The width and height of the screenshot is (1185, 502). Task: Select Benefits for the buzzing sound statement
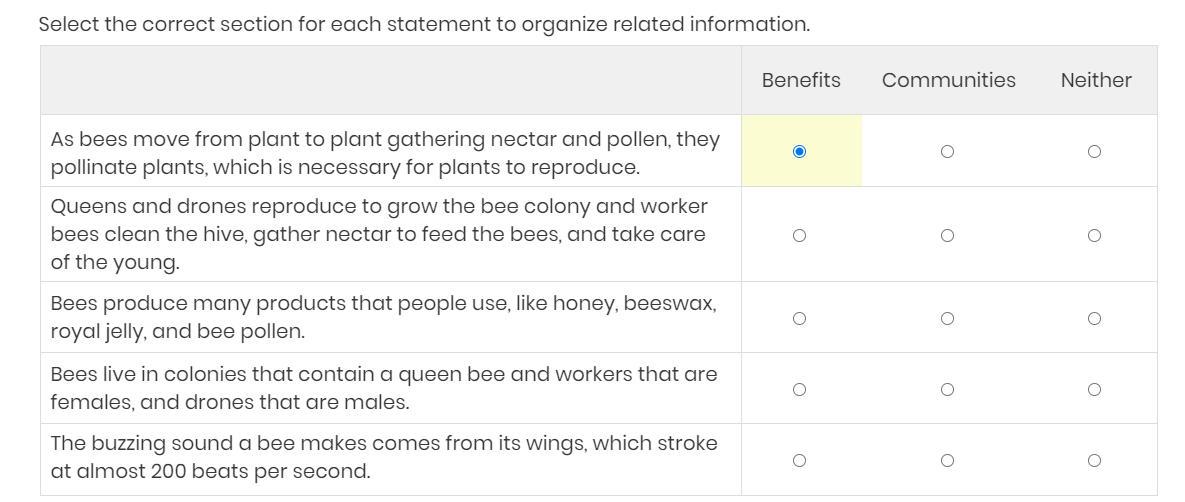[x=799, y=460]
